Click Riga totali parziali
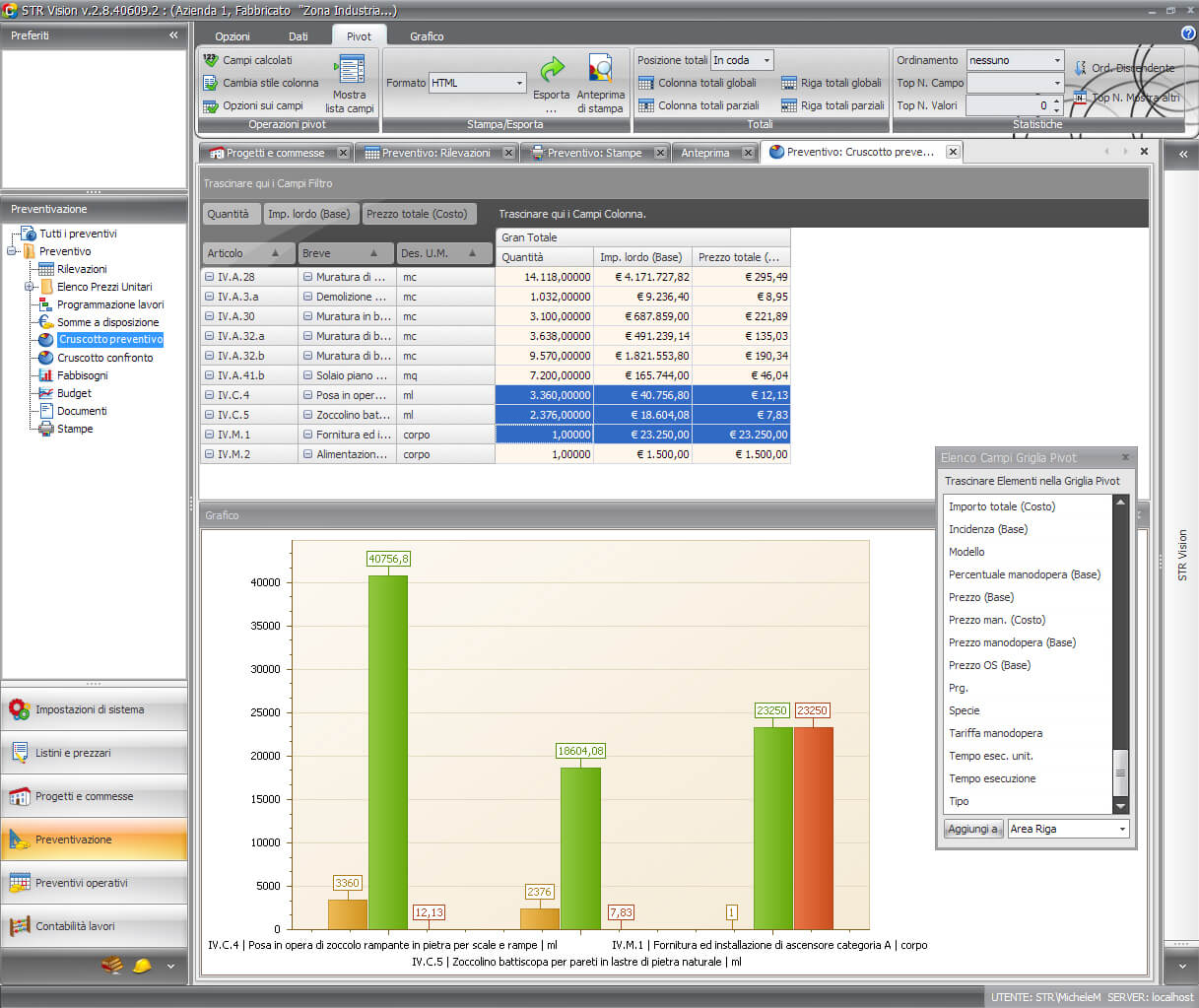This screenshot has height=1008, width=1199. coord(841,105)
